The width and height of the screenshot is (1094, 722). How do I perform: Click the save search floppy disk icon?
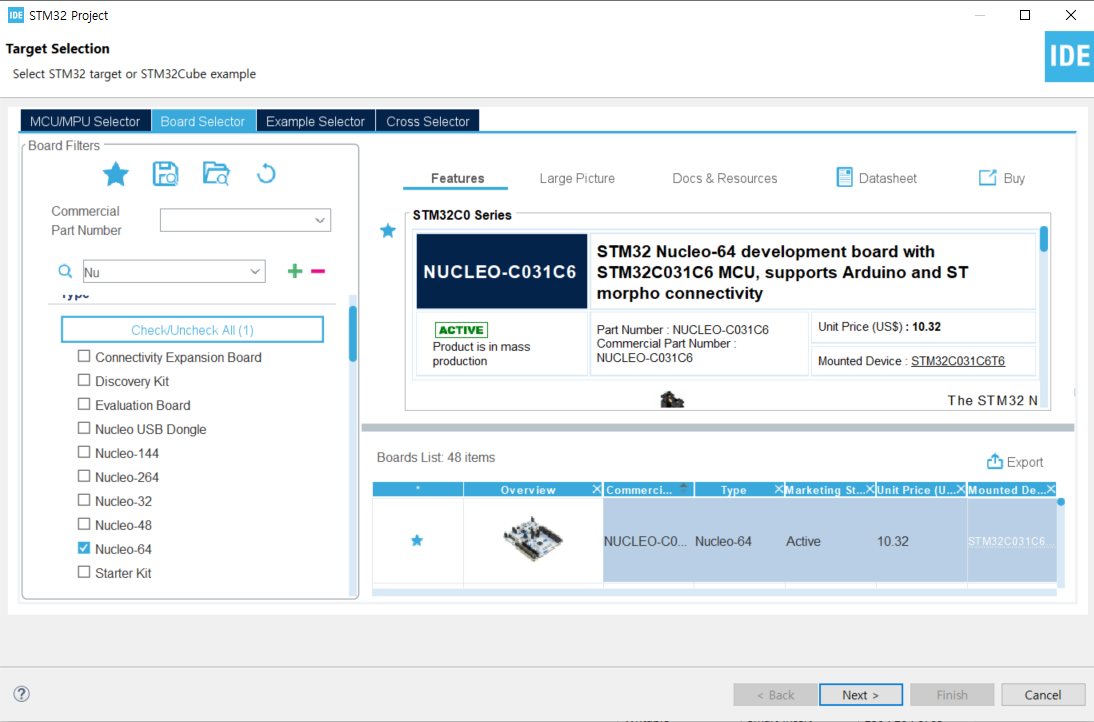coord(165,174)
